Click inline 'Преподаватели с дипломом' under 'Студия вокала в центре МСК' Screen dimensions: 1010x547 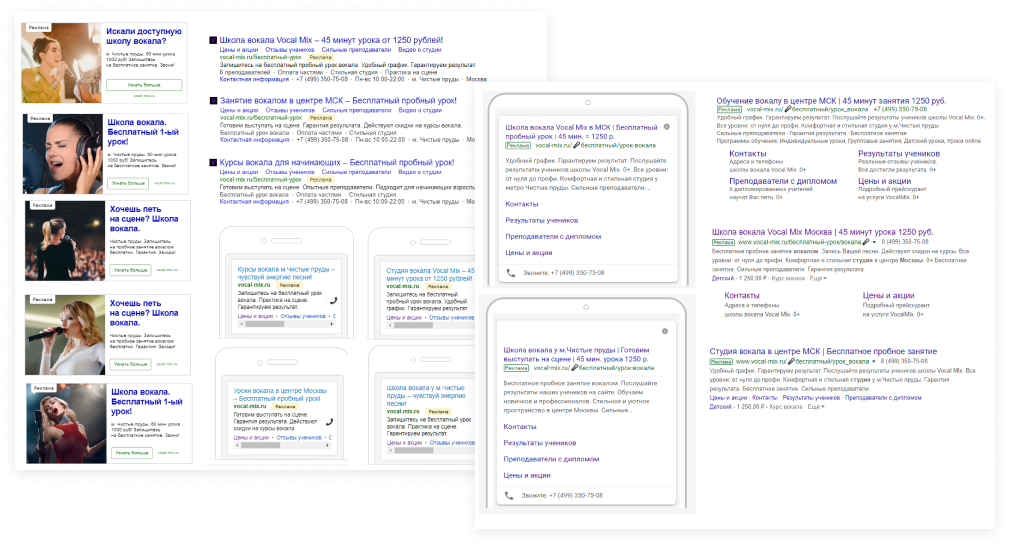(882, 398)
